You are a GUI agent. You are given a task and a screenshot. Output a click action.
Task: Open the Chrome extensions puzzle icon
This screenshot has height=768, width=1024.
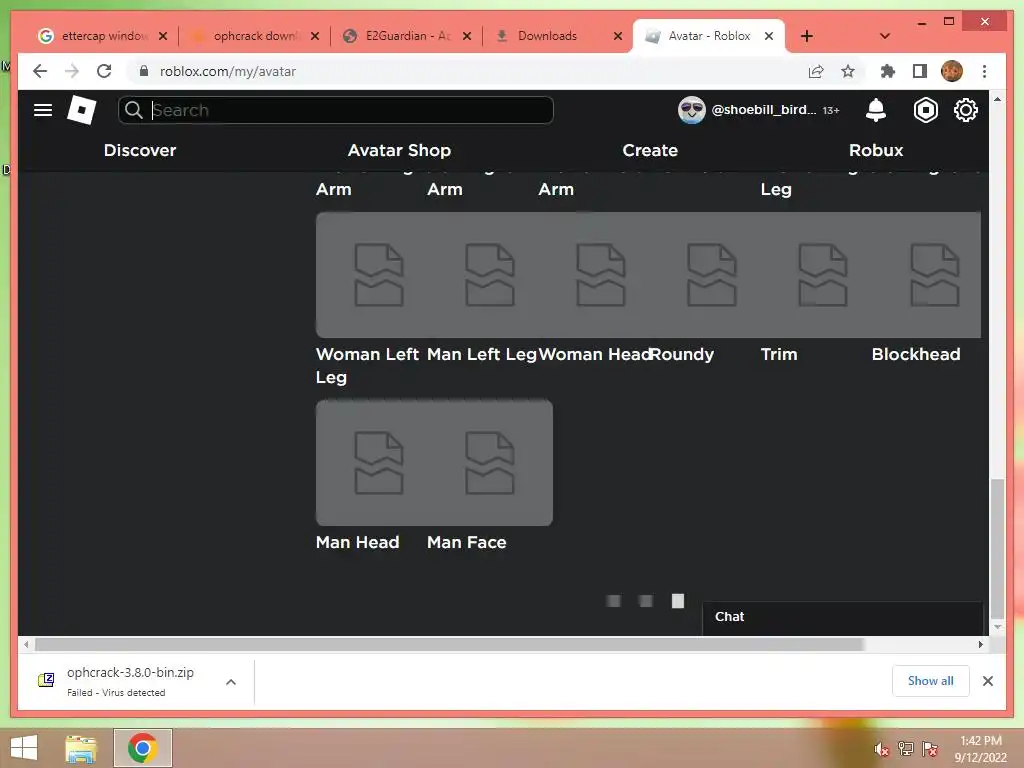pos(888,71)
